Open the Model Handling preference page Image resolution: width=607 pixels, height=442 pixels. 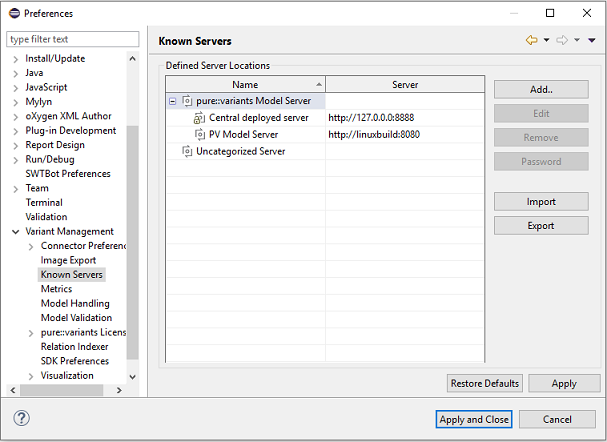(x=75, y=303)
